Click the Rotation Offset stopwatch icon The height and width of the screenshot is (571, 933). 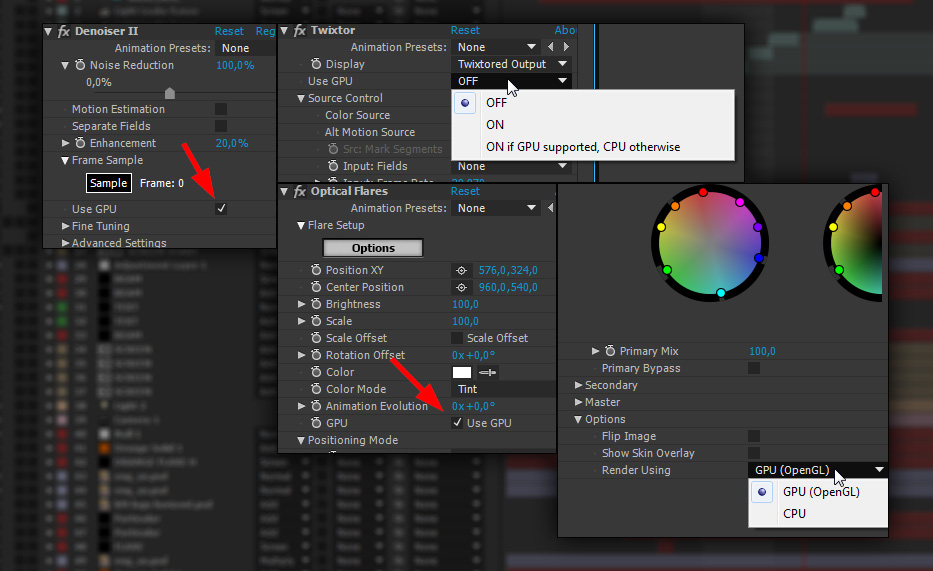point(316,354)
